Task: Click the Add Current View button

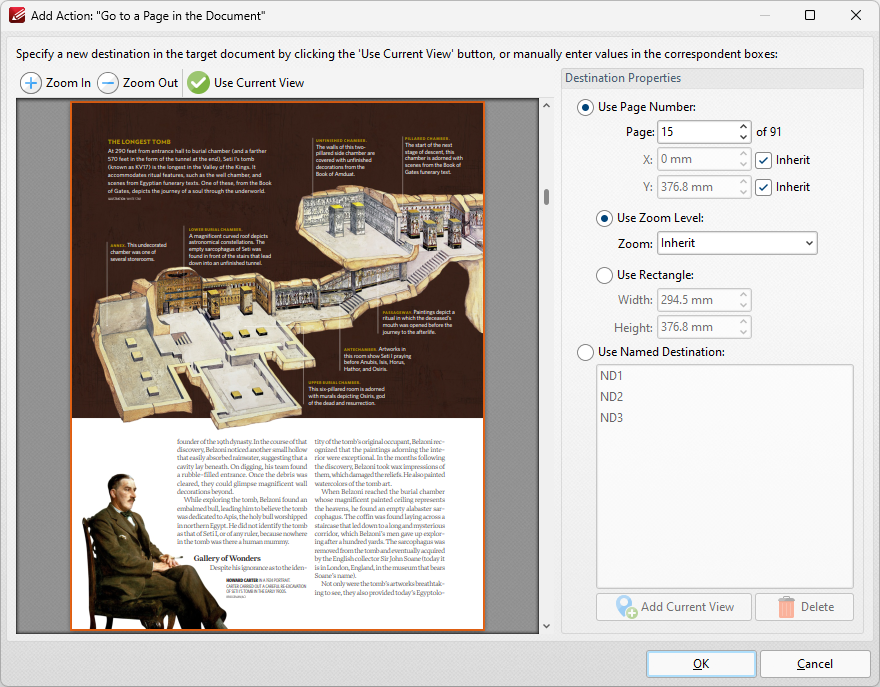Action: (673, 607)
